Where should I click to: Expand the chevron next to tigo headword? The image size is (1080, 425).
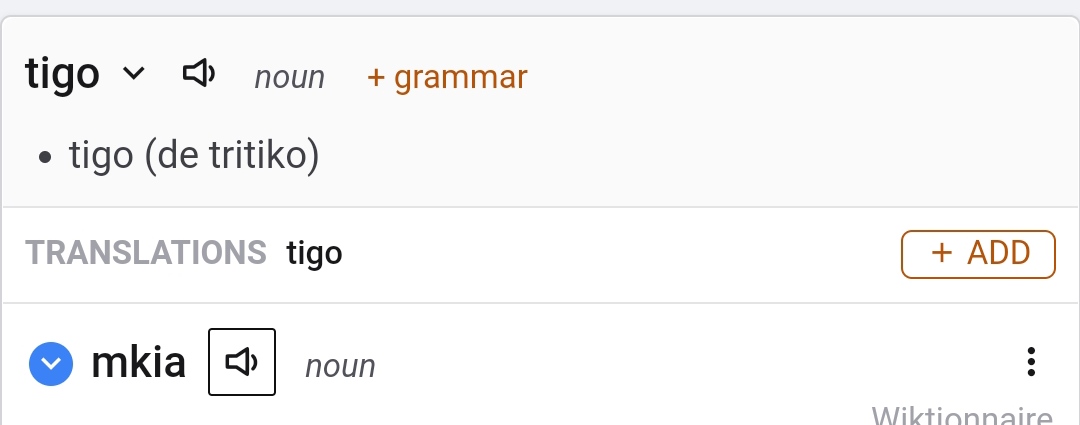(133, 74)
